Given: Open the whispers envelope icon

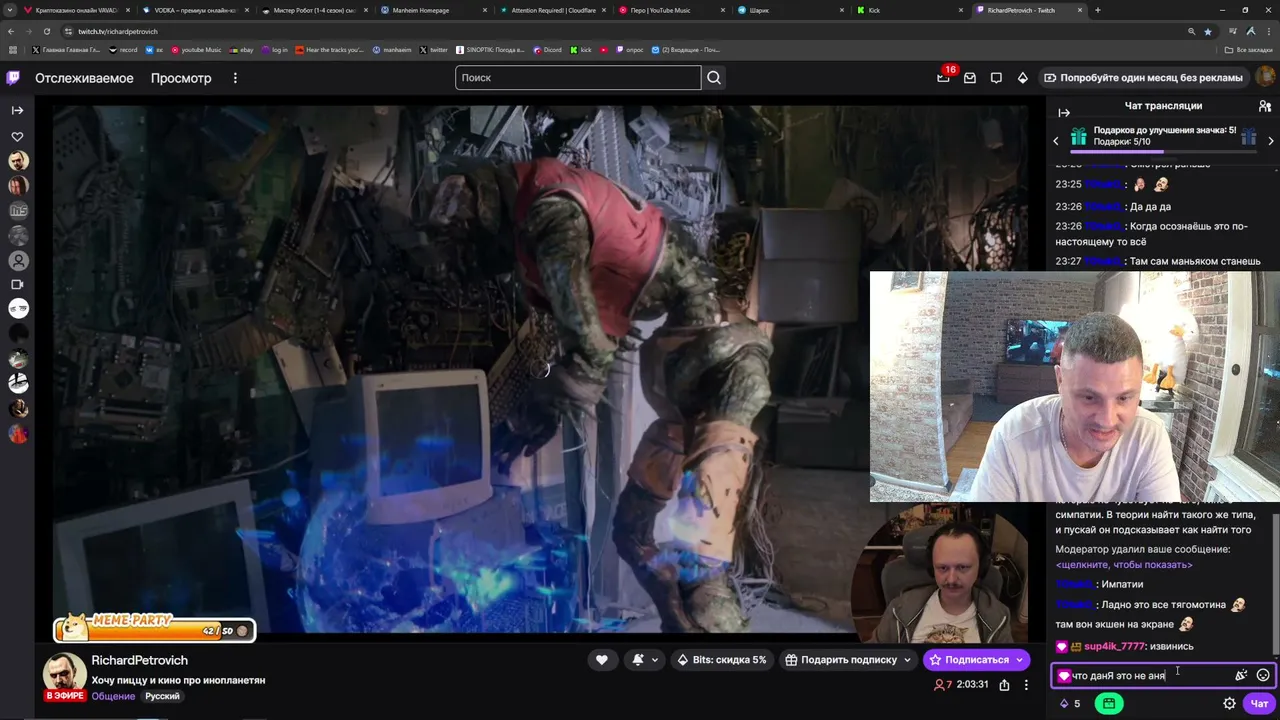Looking at the screenshot, I should click(x=970, y=78).
